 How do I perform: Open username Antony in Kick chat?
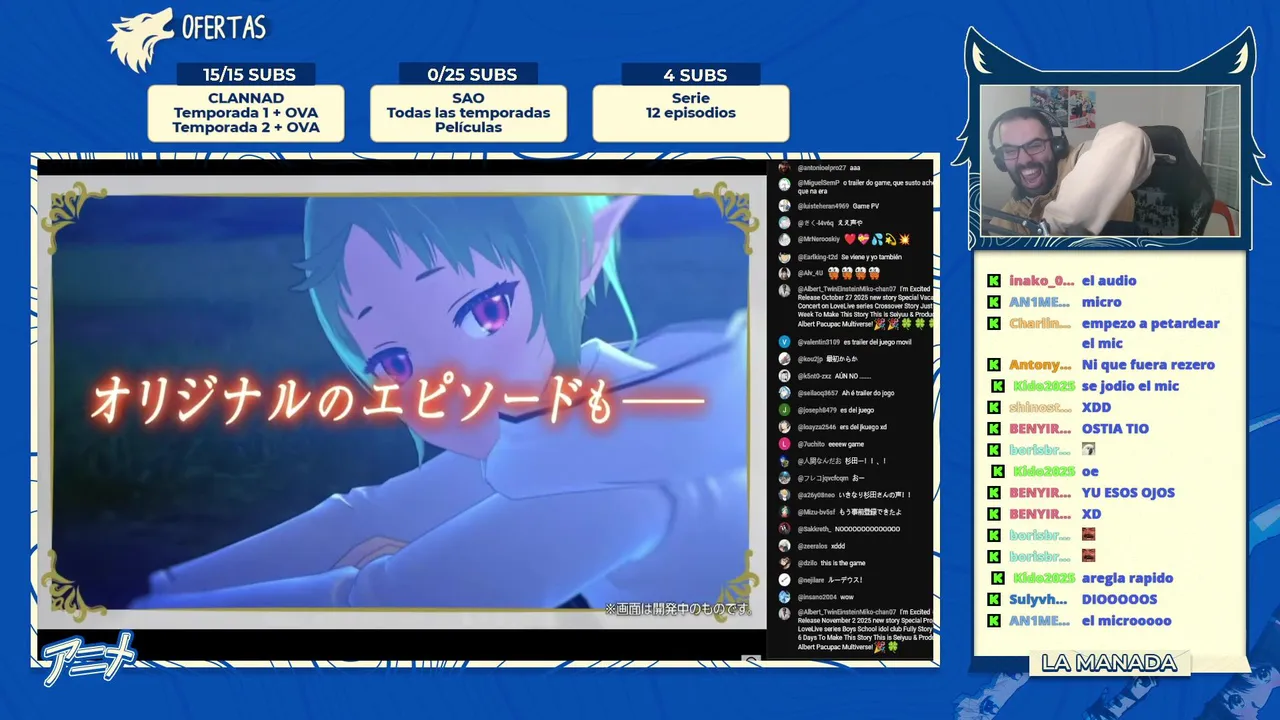coord(1041,365)
